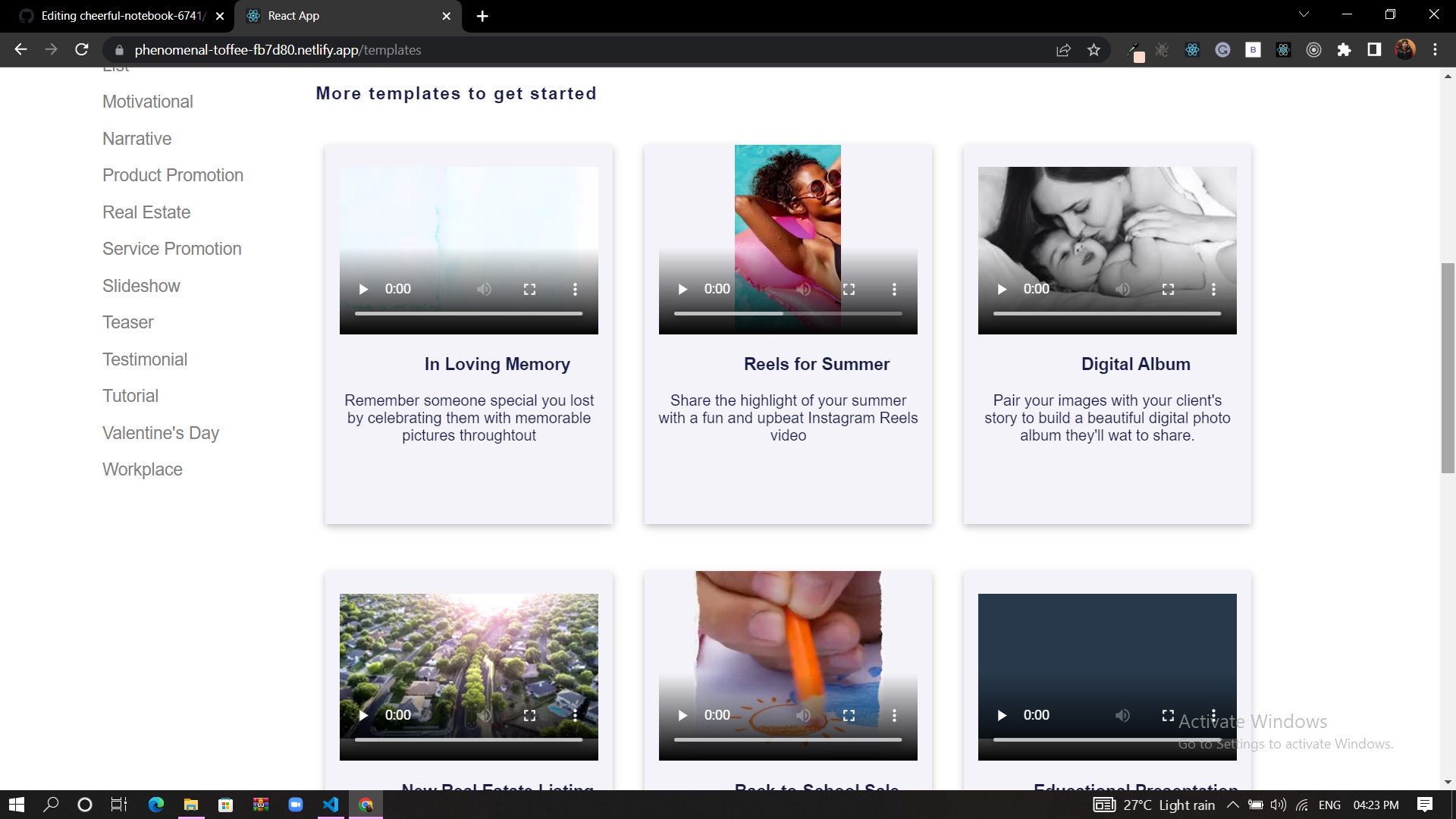Play the New Real Estate Listing video

pyautogui.click(x=363, y=715)
